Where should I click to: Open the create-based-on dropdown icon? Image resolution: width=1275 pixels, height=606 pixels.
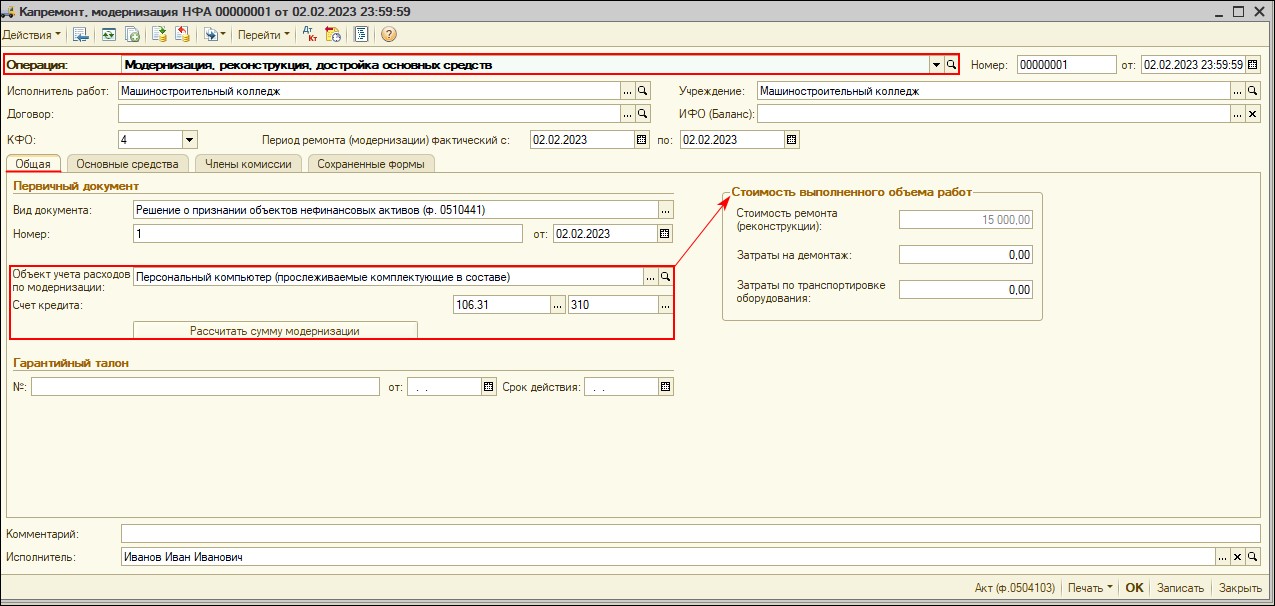[x=214, y=35]
